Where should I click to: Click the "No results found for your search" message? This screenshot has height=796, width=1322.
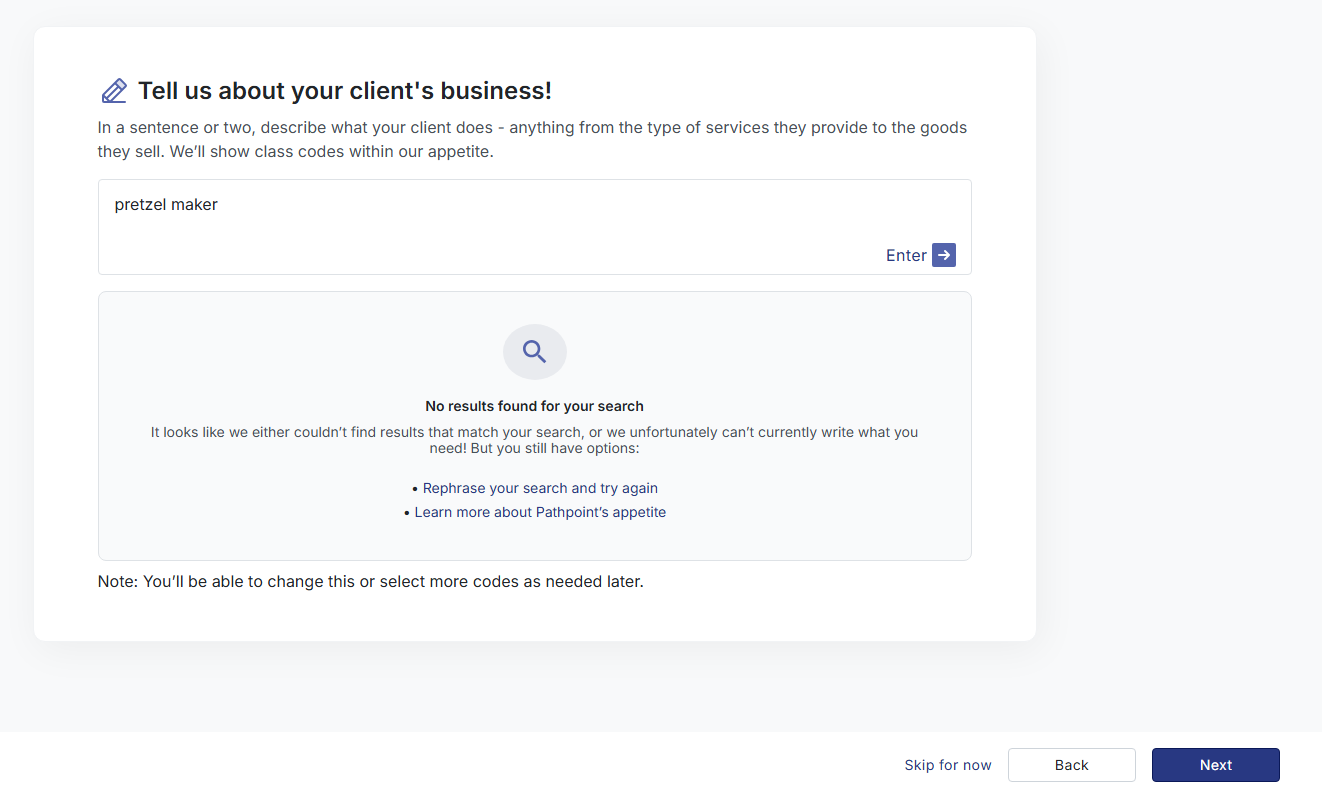pyautogui.click(x=534, y=406)
